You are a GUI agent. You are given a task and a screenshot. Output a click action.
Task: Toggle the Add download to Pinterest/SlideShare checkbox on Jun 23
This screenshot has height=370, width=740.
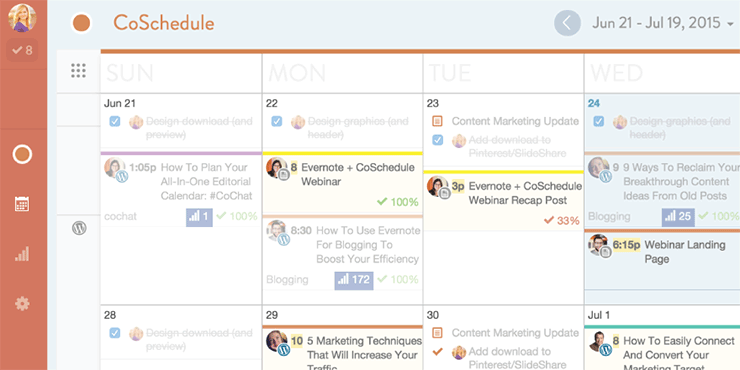click(x=437, y=140)
